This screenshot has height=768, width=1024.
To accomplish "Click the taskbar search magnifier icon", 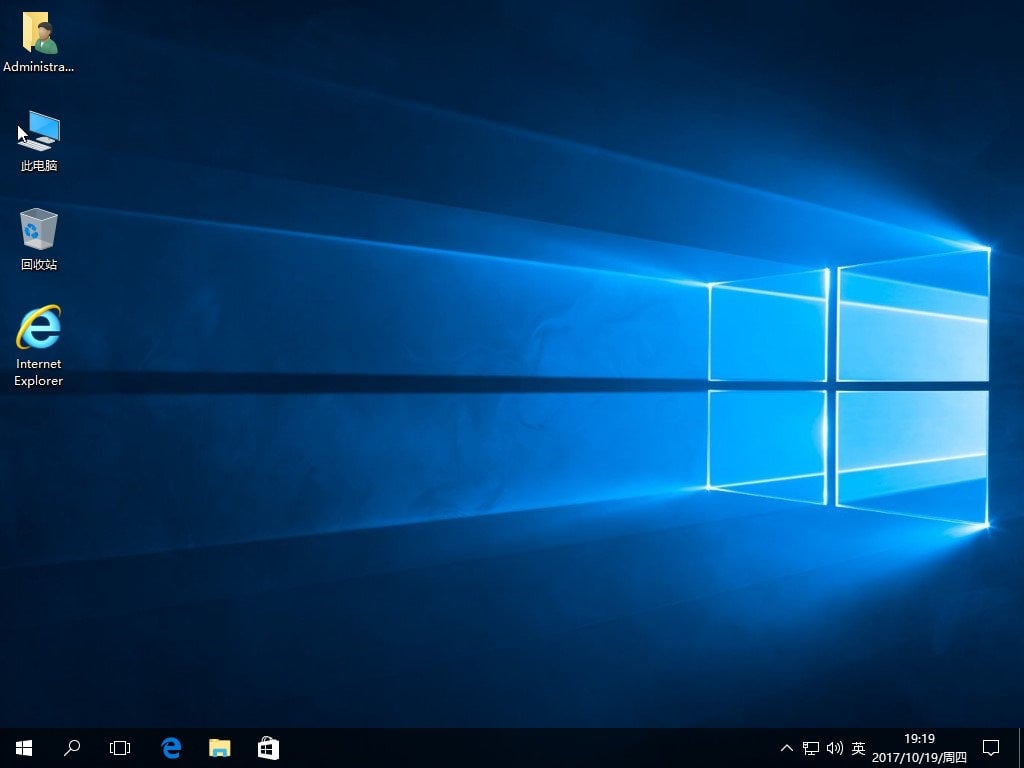I will 72,747.
